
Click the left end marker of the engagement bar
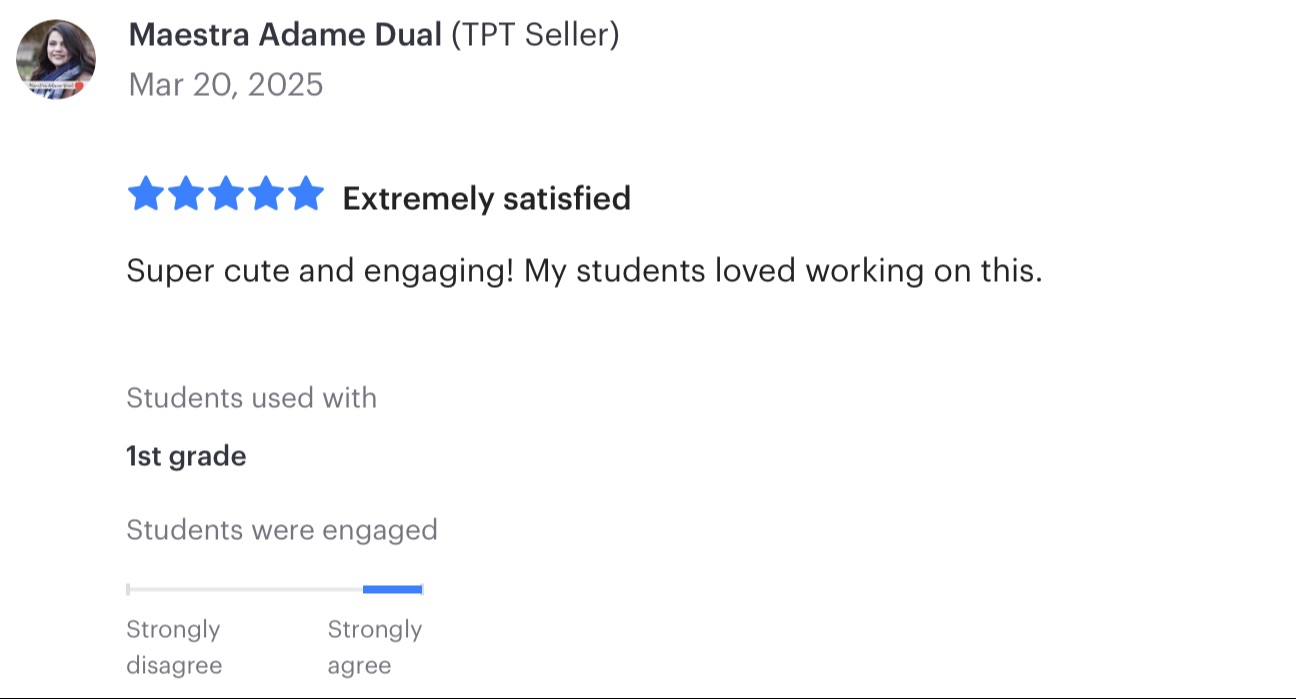[x=128, y=590]
